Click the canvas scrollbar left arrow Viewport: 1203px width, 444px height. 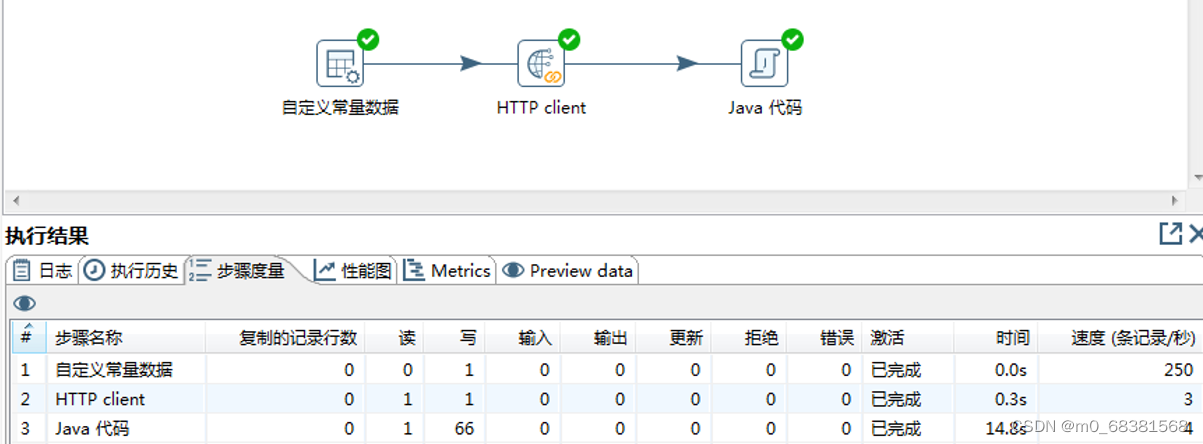16,200
